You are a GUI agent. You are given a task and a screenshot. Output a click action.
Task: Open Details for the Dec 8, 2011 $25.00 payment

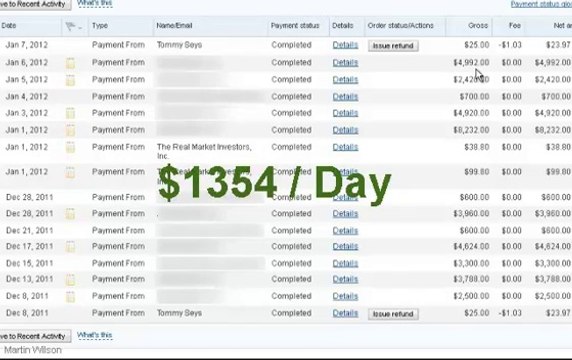(x=345, y=313)
